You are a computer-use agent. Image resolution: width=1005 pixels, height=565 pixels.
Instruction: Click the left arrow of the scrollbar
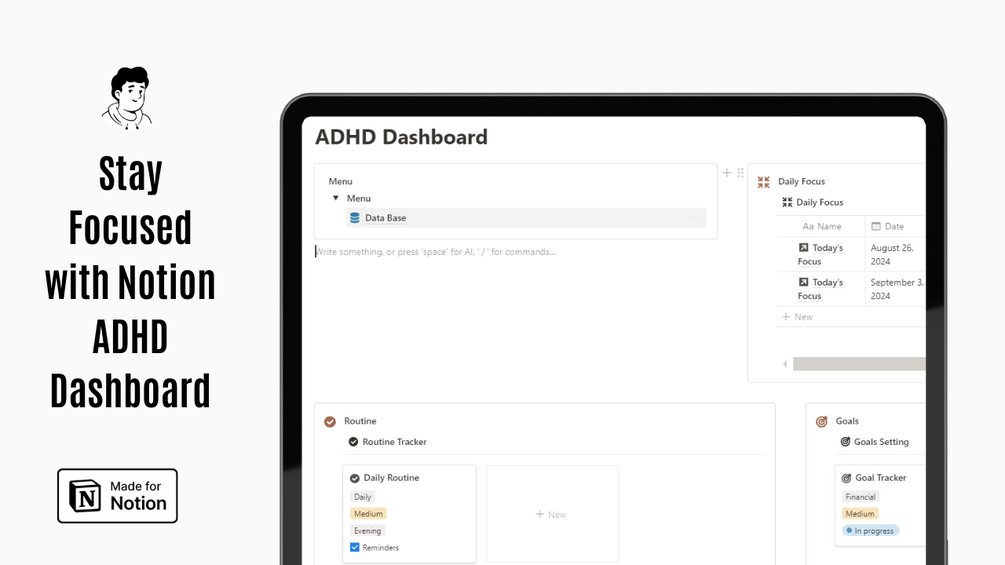click(785, 364)
